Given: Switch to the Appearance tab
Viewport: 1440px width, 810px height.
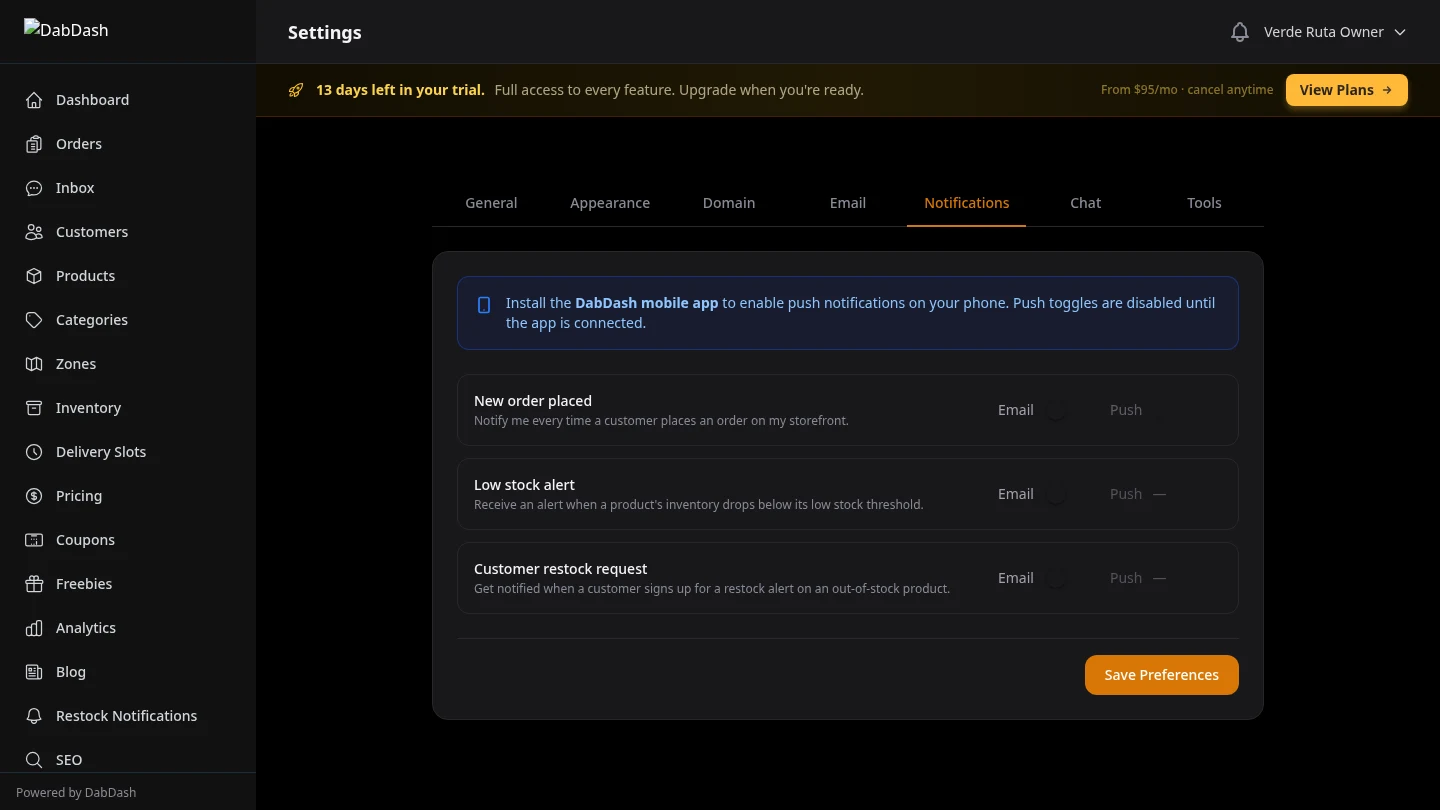Looking at the screenshot, I should click(610, 203).
